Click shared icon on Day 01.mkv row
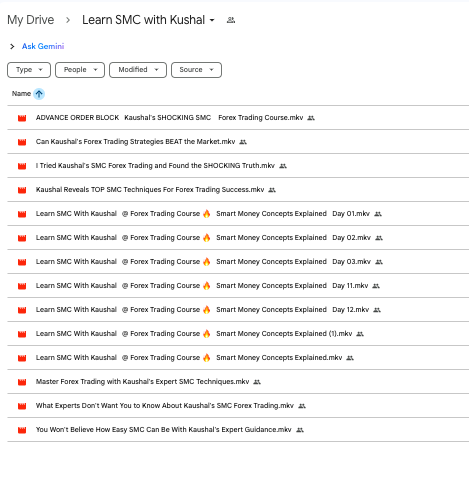The width and height of the screenshot is (469, 501). coord(378,214)
